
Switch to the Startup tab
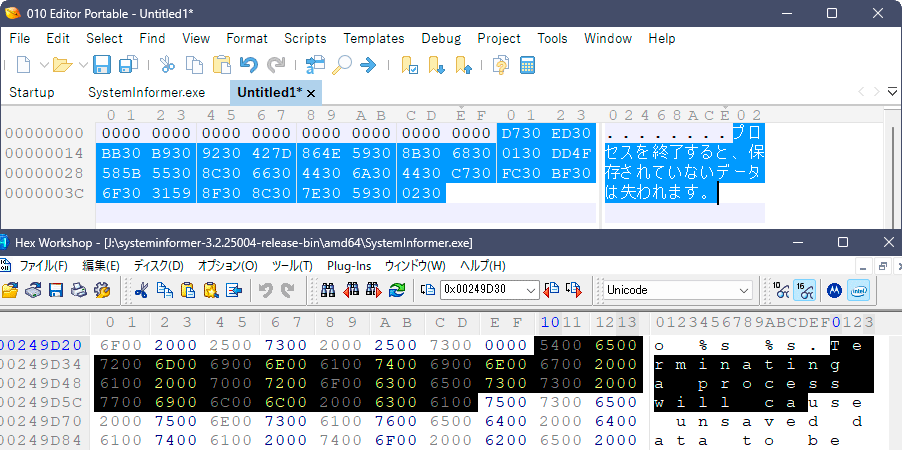click(x=32, y=93)
